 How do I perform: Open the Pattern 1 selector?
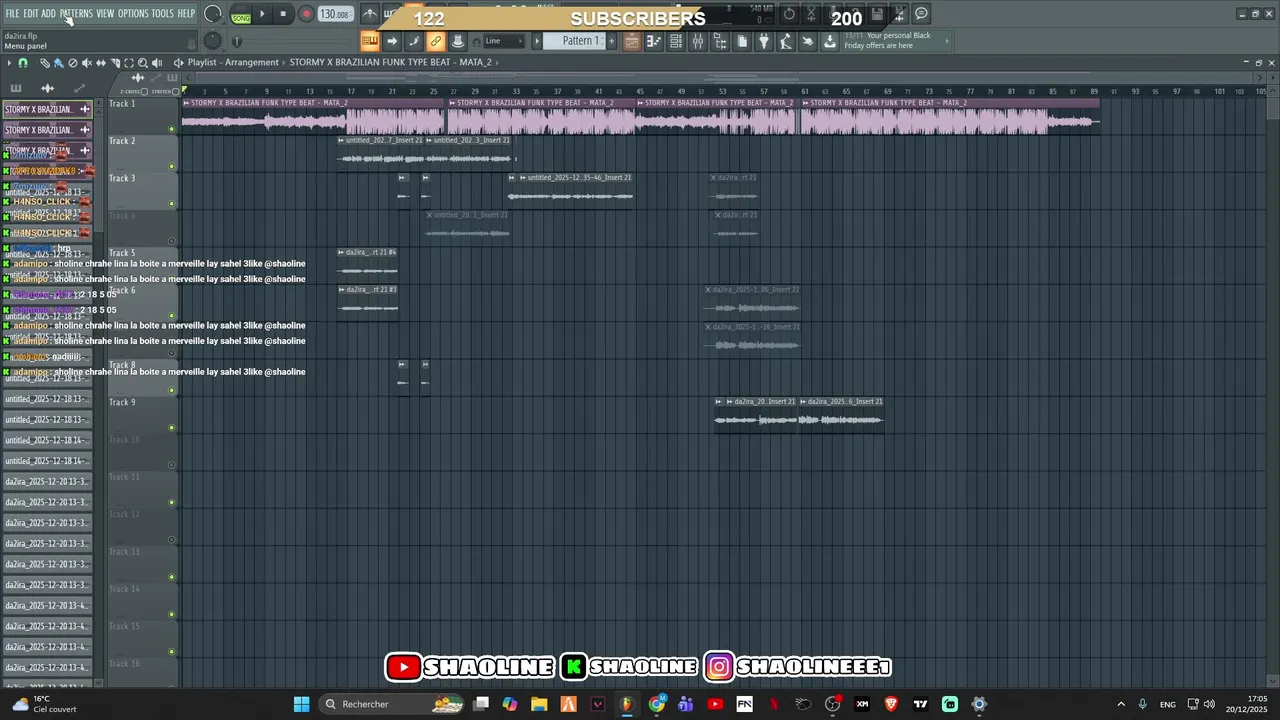[580, 41]
